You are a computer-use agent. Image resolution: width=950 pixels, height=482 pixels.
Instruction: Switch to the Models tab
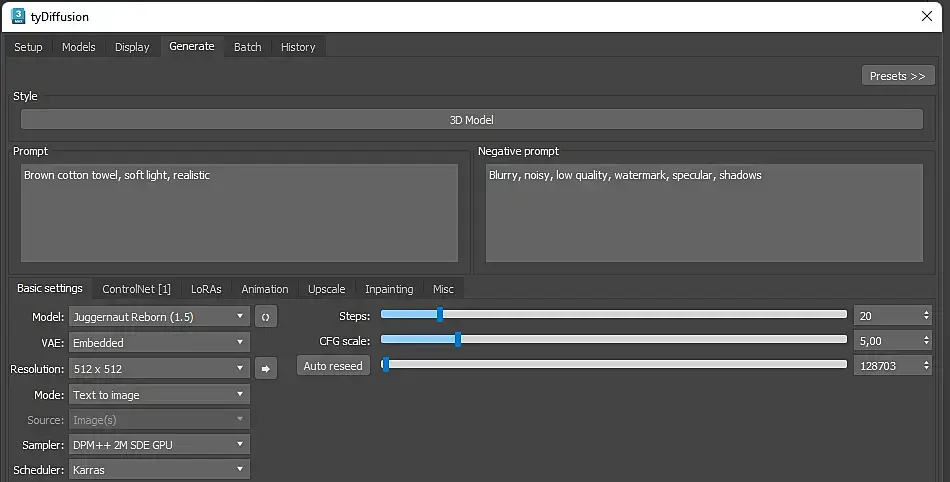79,47
